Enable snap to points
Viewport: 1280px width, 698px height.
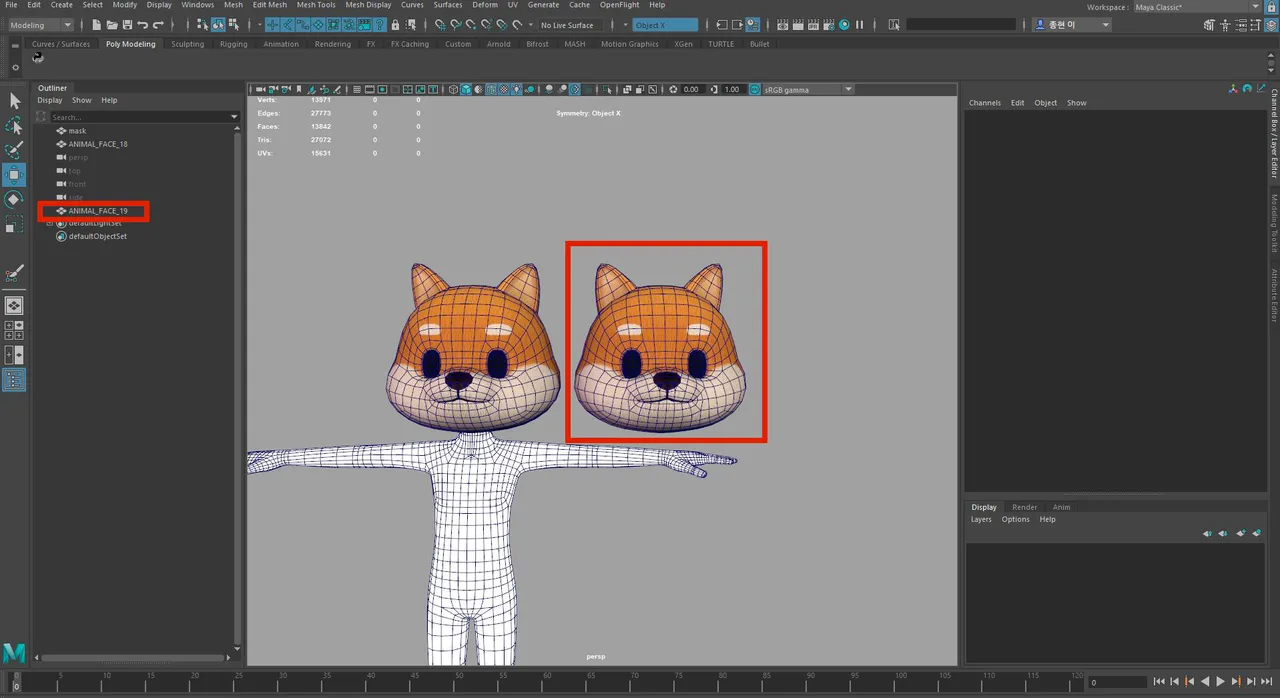click(x=469, y=25)
